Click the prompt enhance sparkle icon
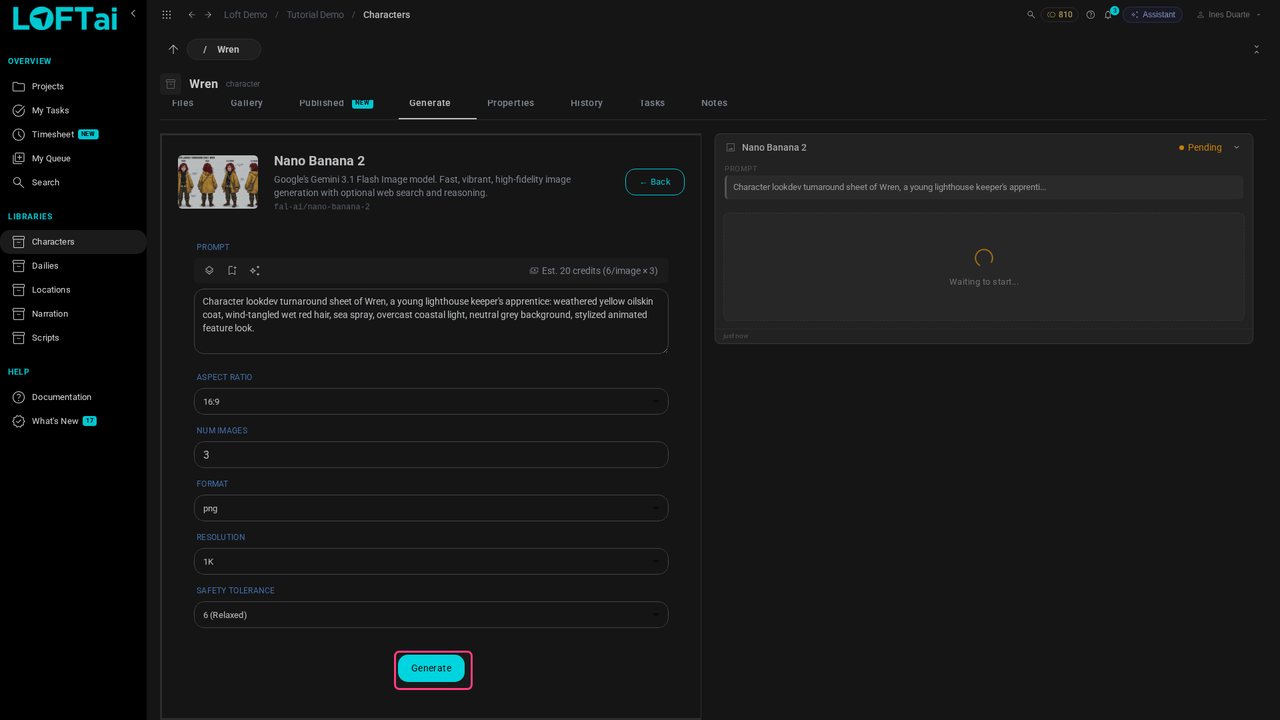The width and height of the screenshot is (1280, 720). 255,270
